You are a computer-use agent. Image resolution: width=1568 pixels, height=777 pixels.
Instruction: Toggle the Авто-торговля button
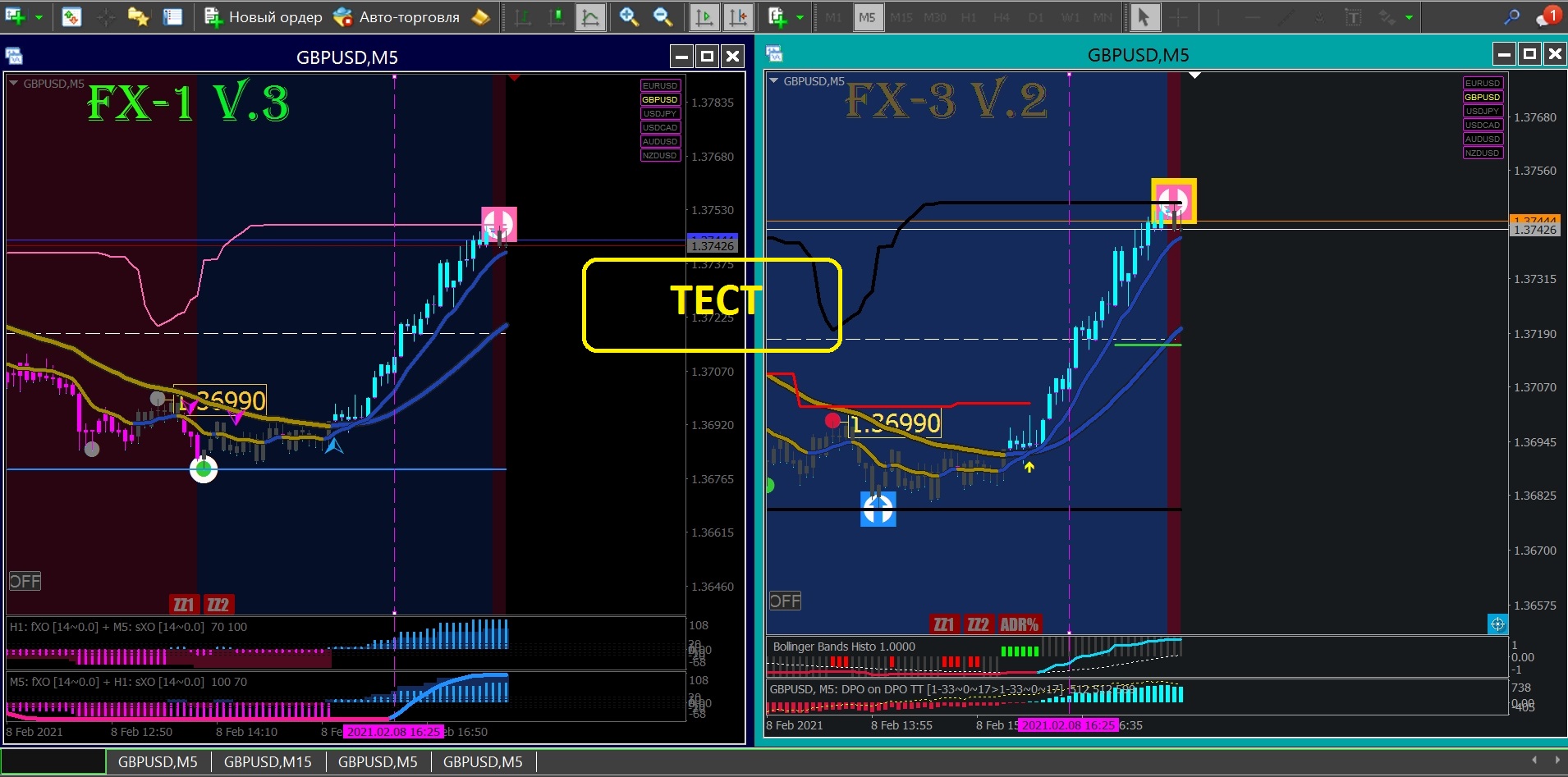(397, 16)
